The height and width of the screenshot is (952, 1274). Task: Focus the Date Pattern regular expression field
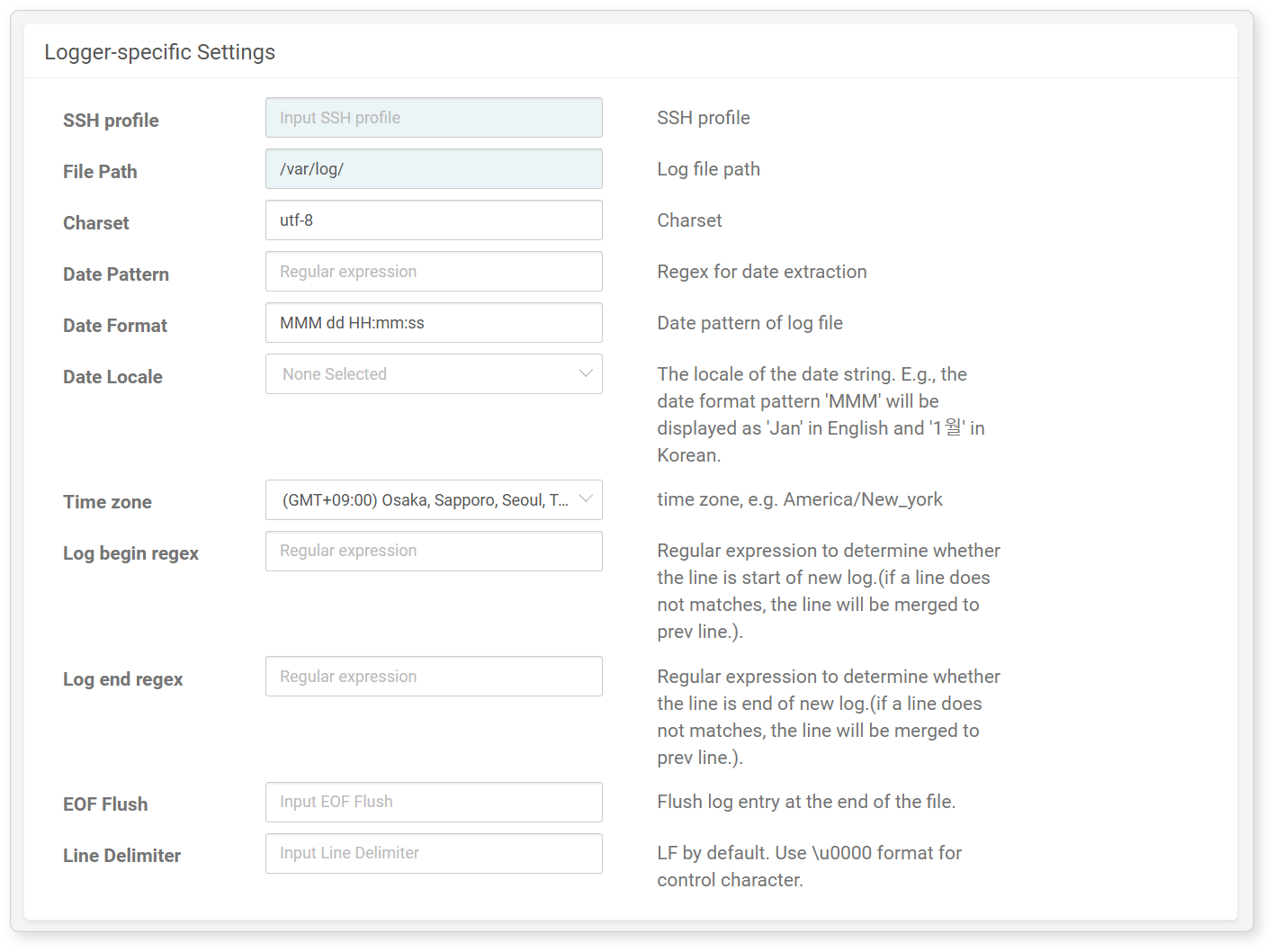(x=434, y=272)
